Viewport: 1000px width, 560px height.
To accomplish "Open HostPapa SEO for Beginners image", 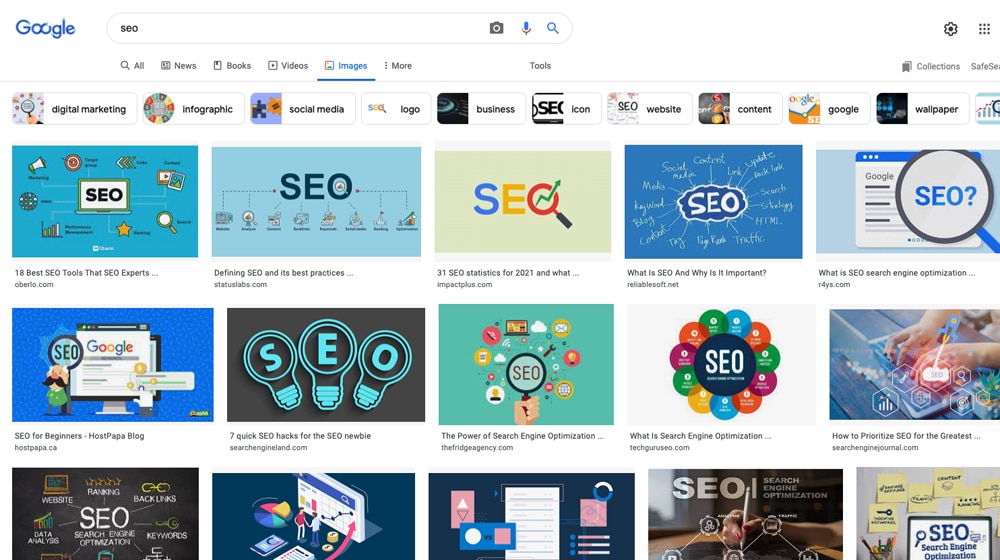I will pos(113,365).
